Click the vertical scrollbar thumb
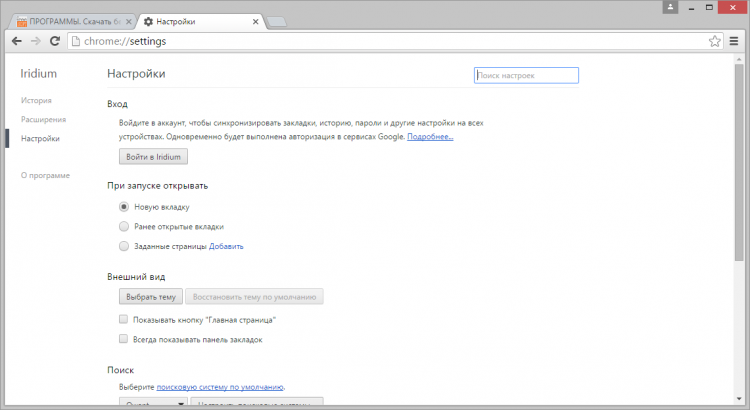This screenshot has width=750, height=410. click(x=739, y=163)
